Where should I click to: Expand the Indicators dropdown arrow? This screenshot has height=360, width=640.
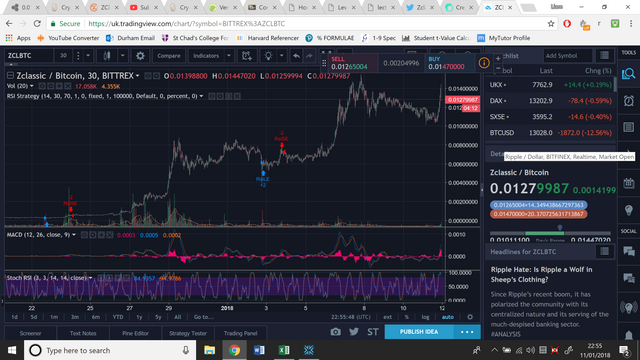[x=229, y=56]
